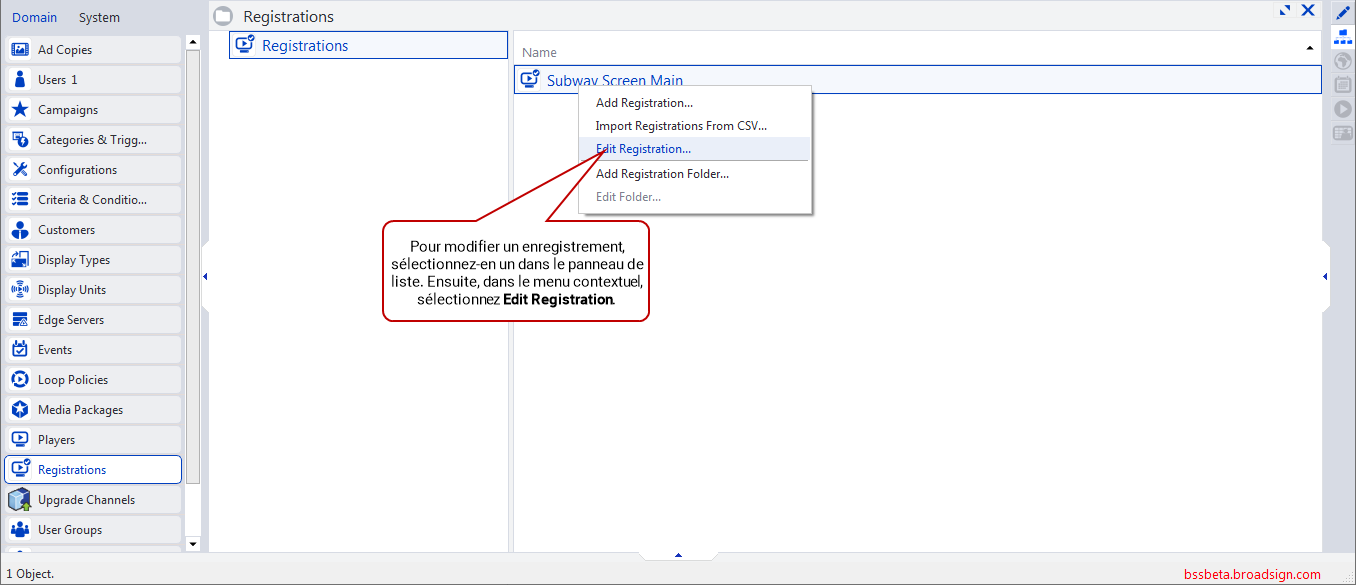The width and height of the screenshot is (1356, 585).
Task: Click the calendar icon in right toolbar
Action: pos(1342,85)
